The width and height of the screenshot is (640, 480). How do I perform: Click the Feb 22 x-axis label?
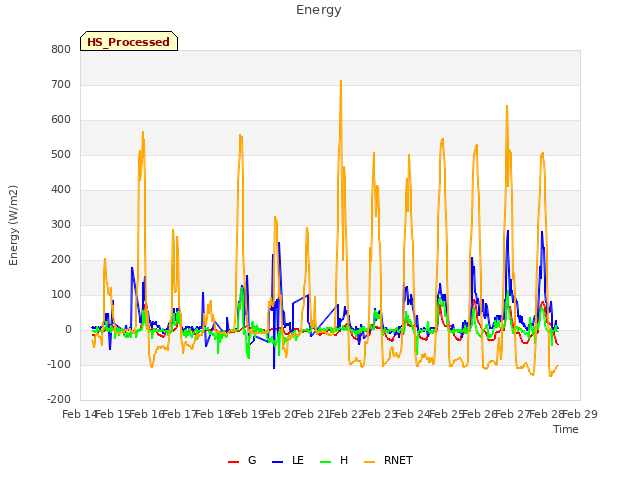point(347,414)
